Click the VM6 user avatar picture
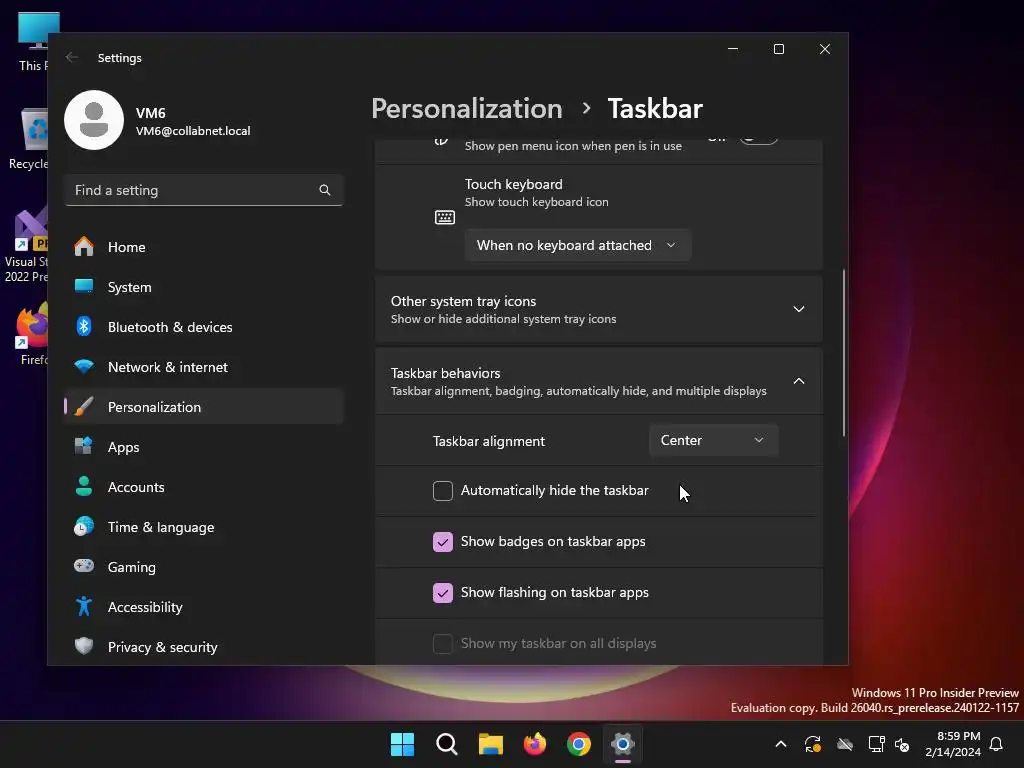Image resolution: width=1024 pixels, height=768 pixels. pyautogui.click(x=94, y=120)
